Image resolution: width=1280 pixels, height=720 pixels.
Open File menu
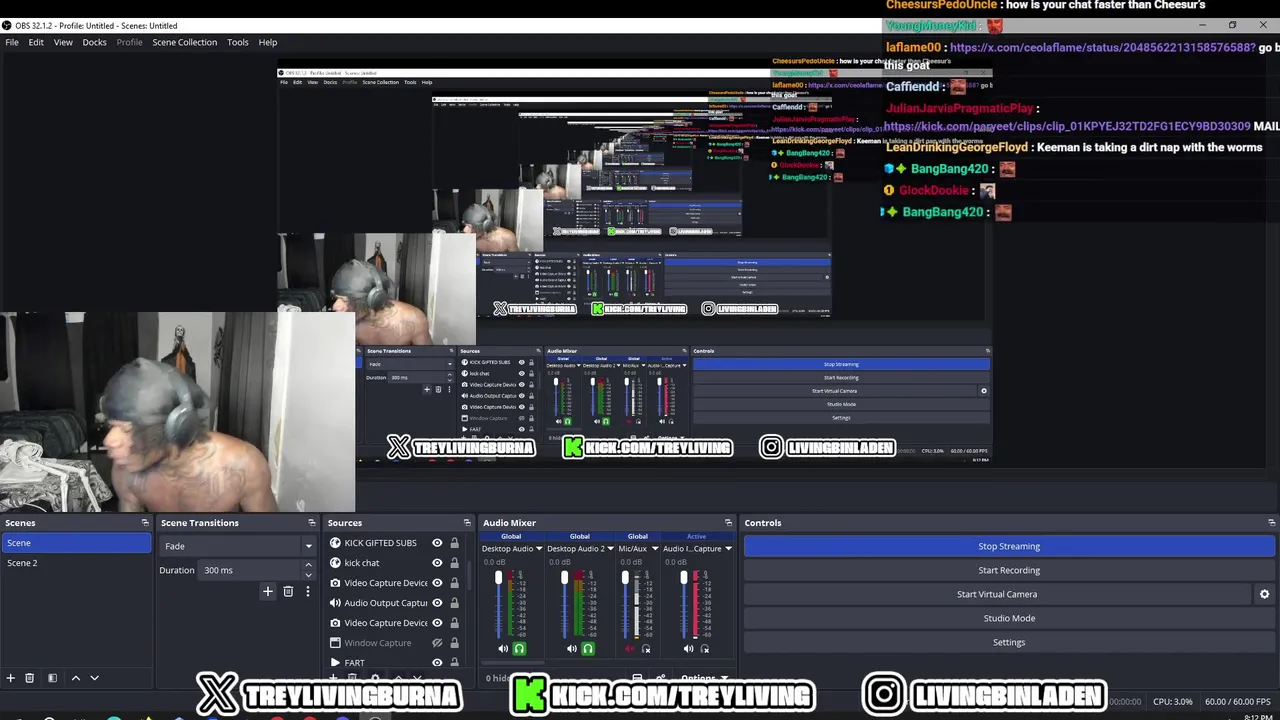[12, 42]
